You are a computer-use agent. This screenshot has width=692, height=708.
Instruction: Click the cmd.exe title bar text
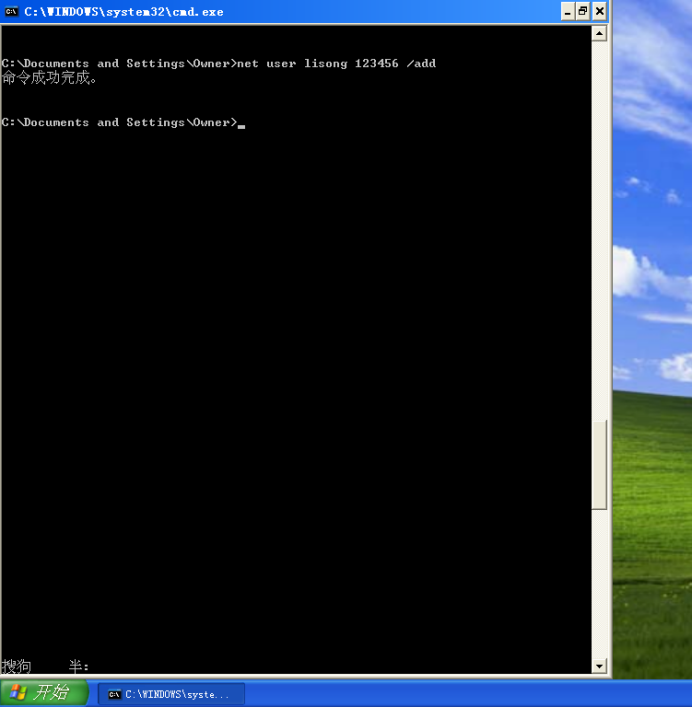(x=124, y=12)
